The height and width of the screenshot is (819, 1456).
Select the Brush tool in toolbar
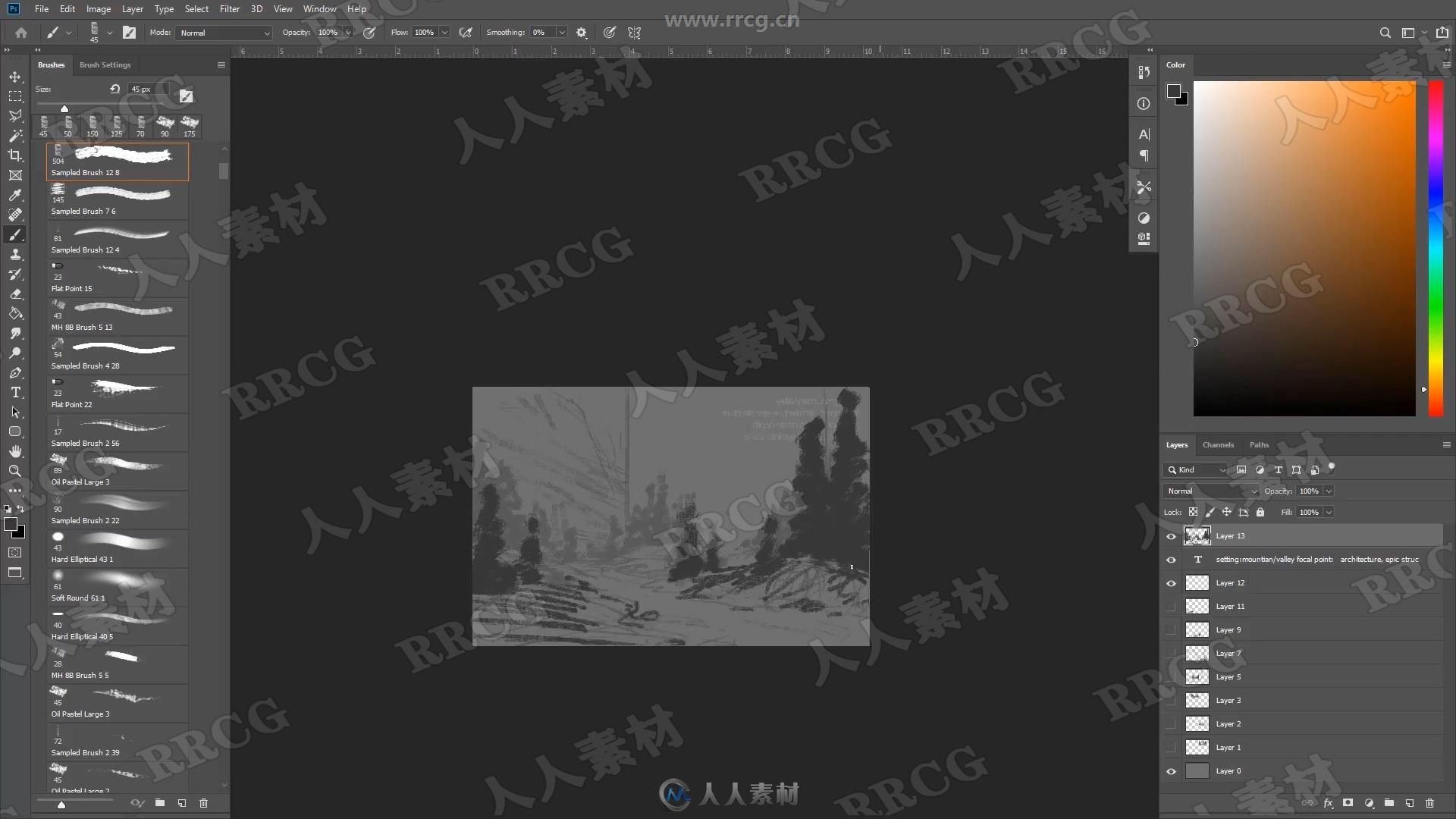(x=14, y=234)
